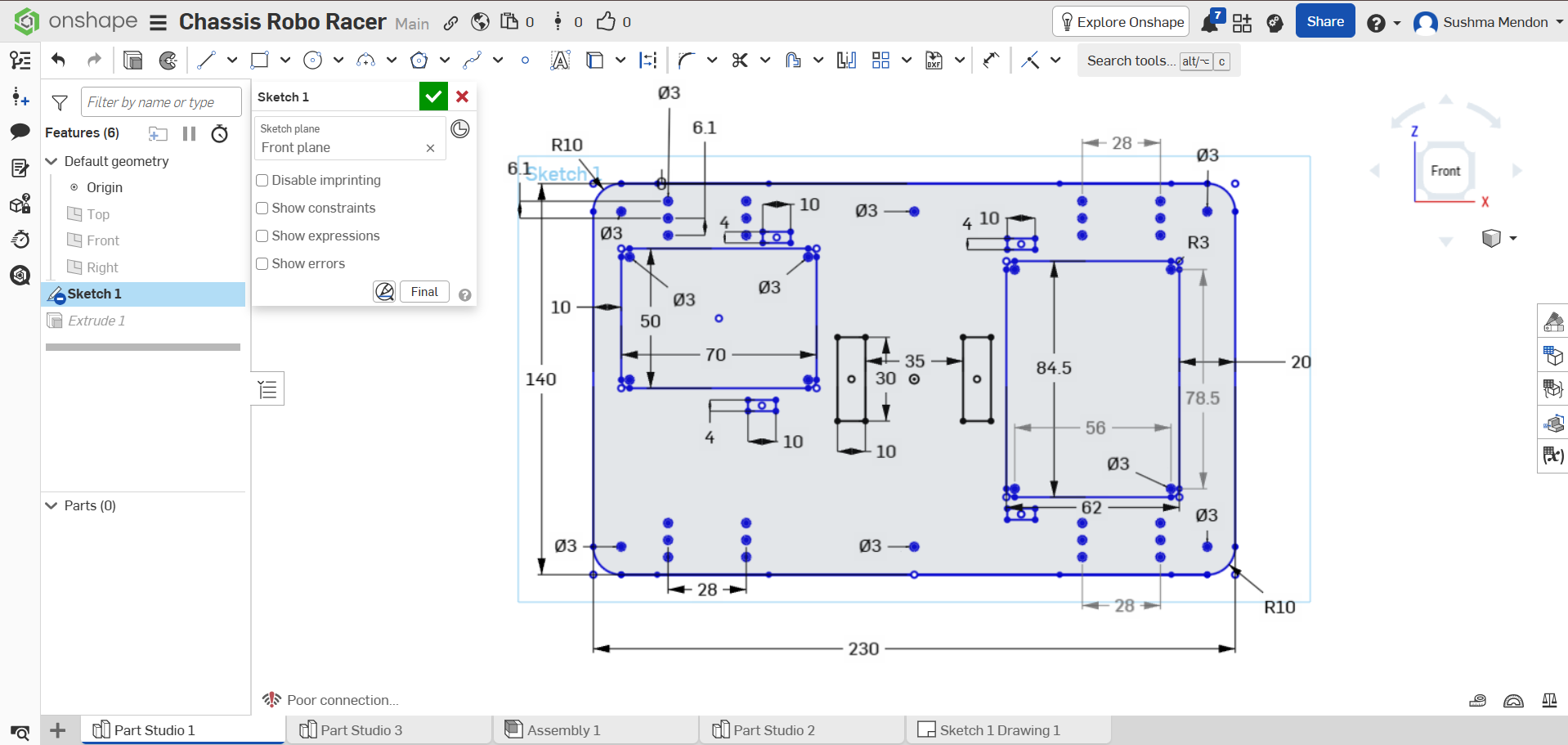Select the Line sketch tool
This screenshot has width=1568, height=745.
(205, 60)
